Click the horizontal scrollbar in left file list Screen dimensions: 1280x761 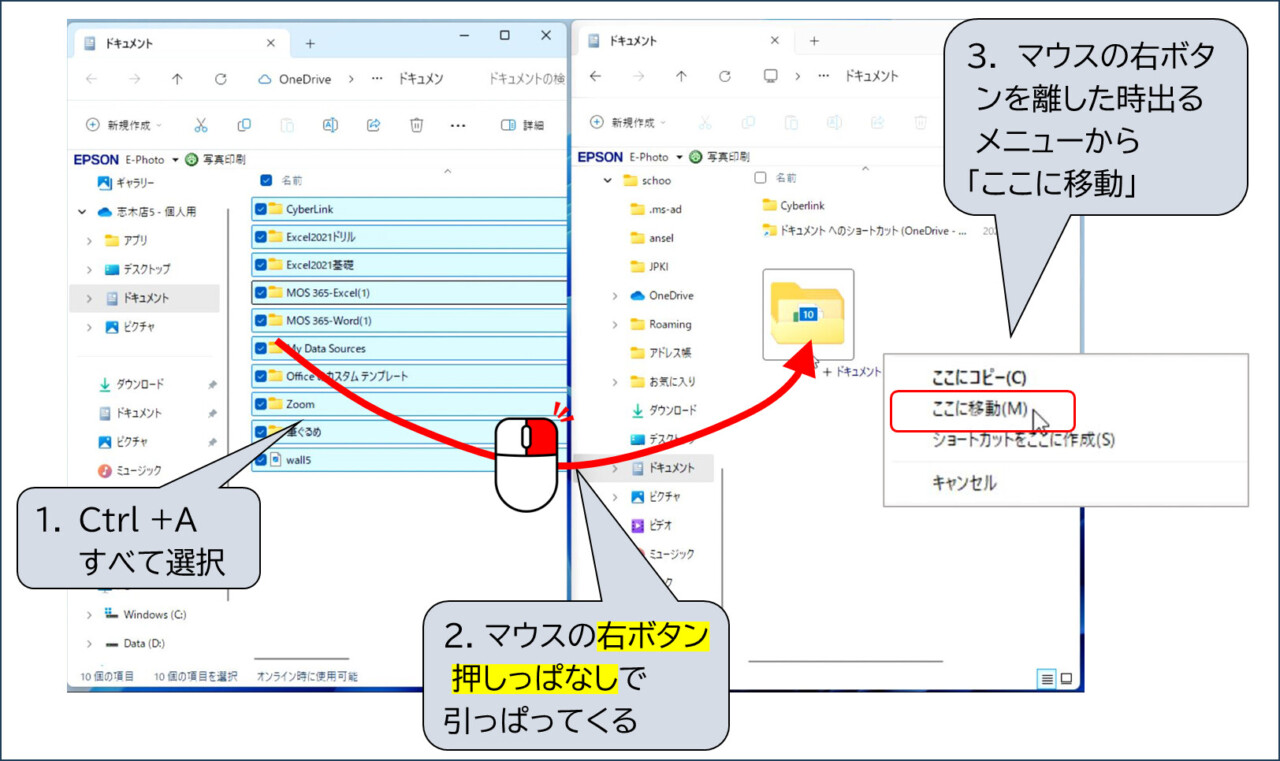301,659
